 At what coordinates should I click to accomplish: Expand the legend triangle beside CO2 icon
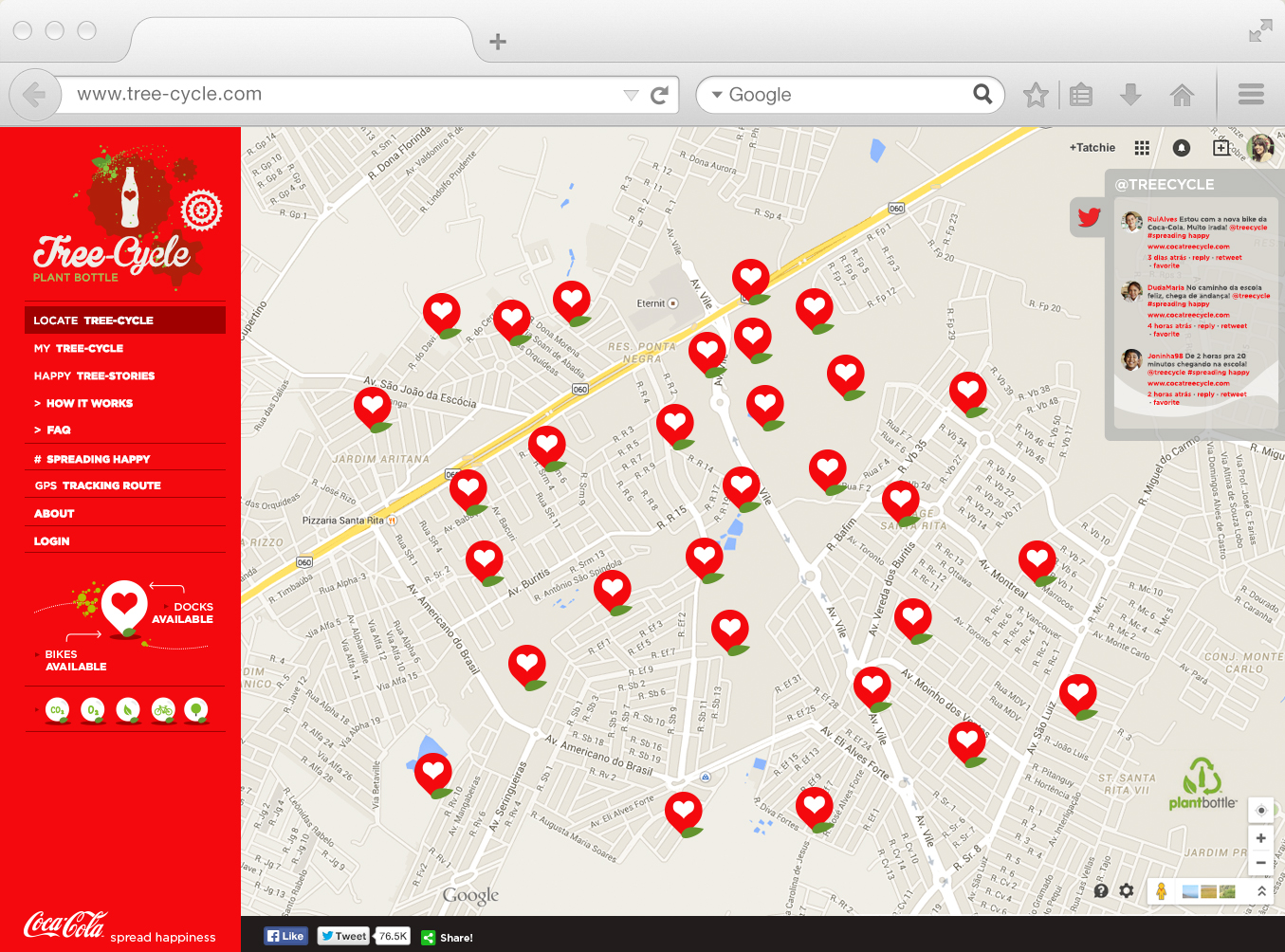coord(37,709)
